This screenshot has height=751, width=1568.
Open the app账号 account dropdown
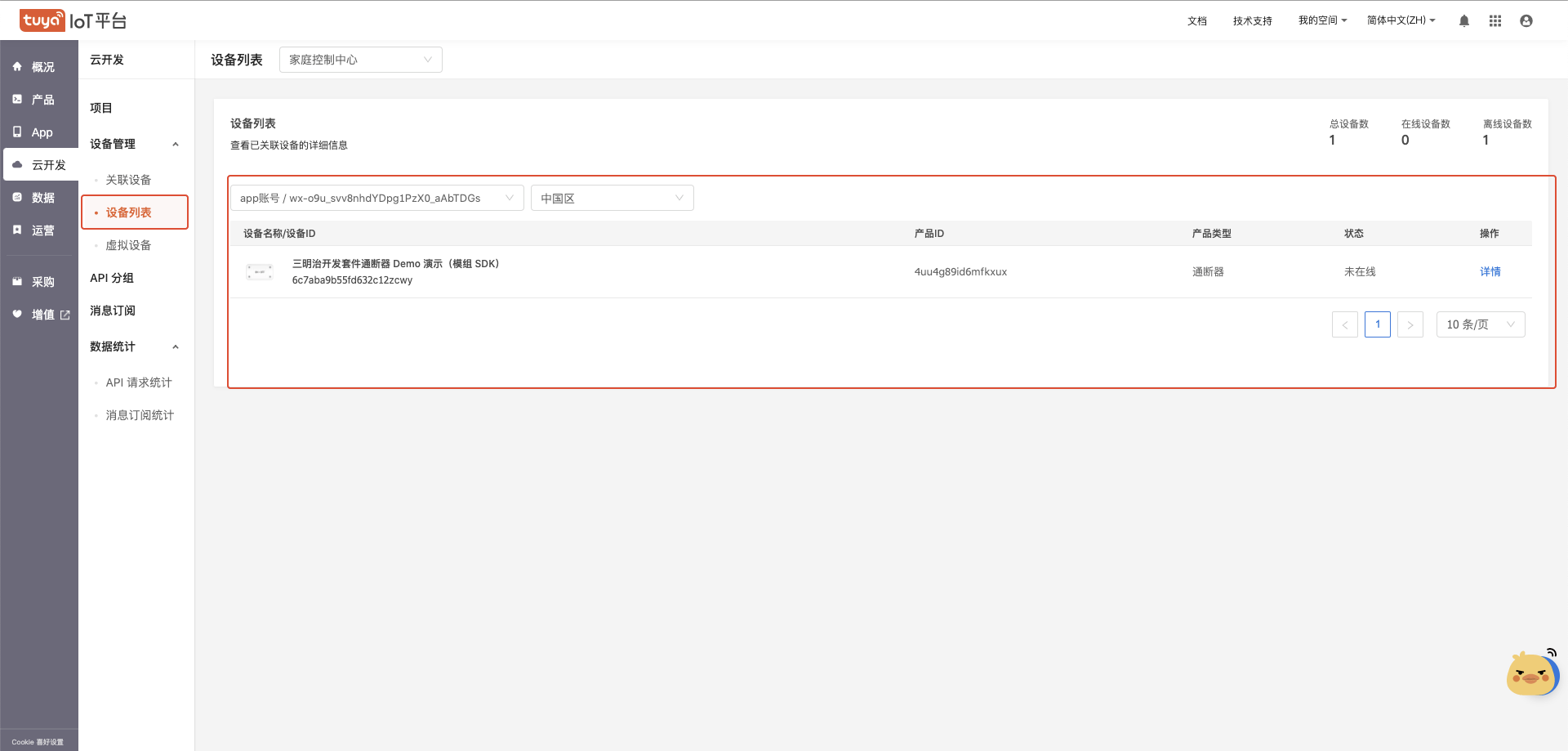(x=377, y=198)
